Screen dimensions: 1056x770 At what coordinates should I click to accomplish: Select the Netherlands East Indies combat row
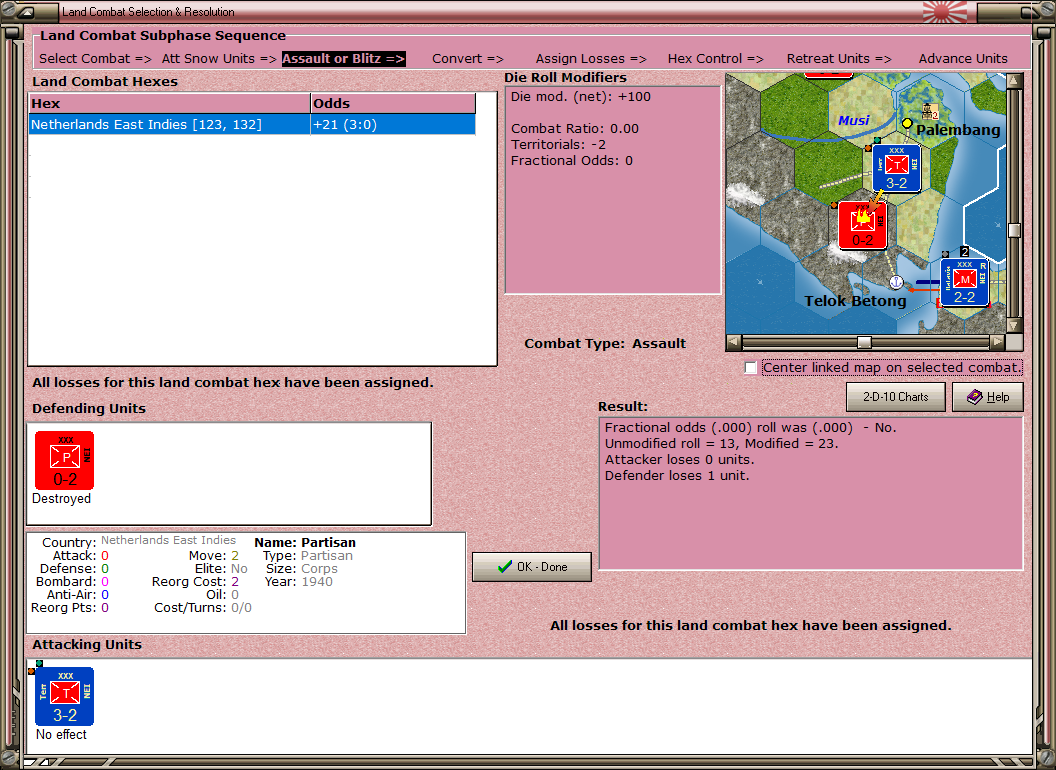pos(168,124)
